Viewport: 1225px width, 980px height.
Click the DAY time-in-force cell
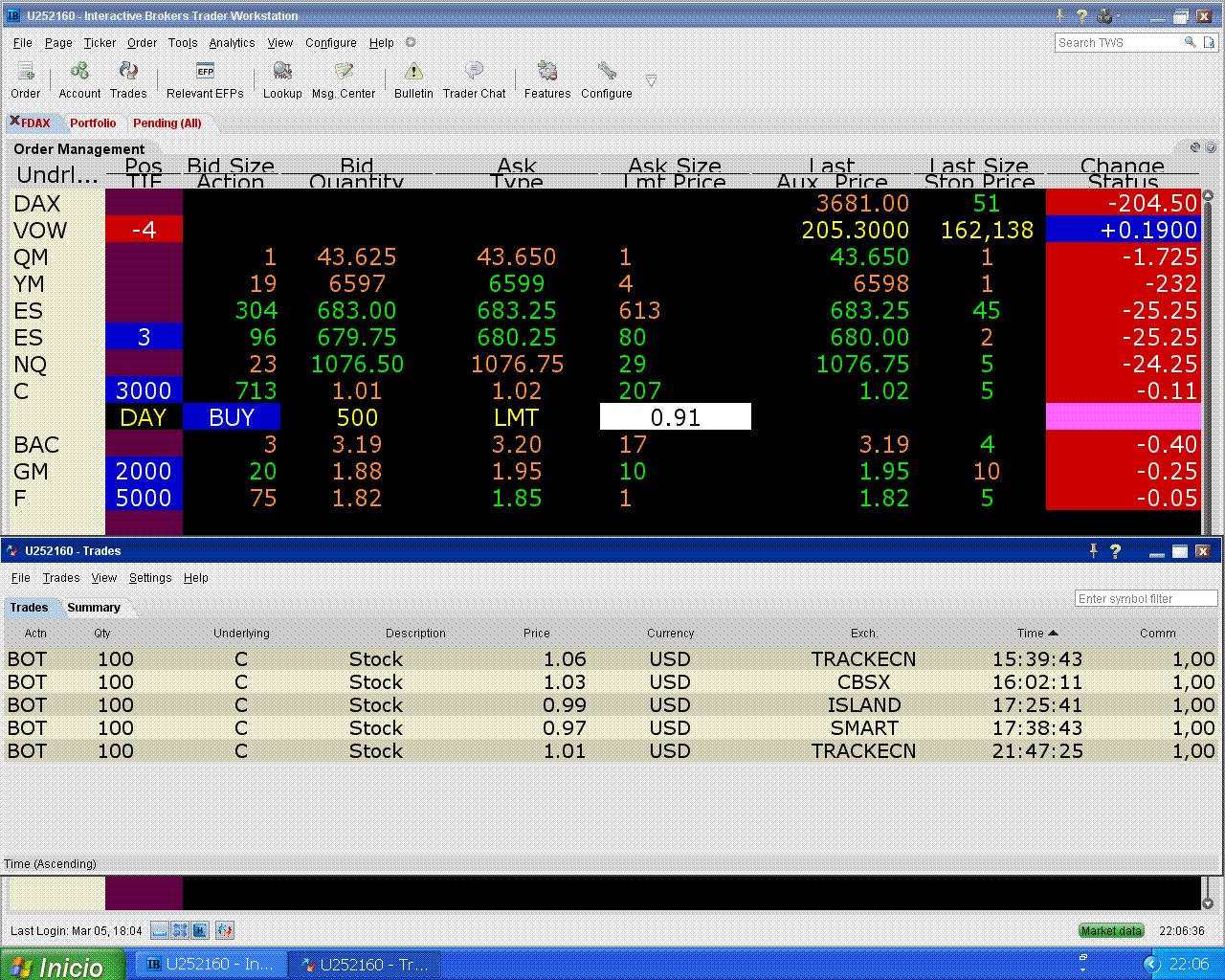(144, 417)
